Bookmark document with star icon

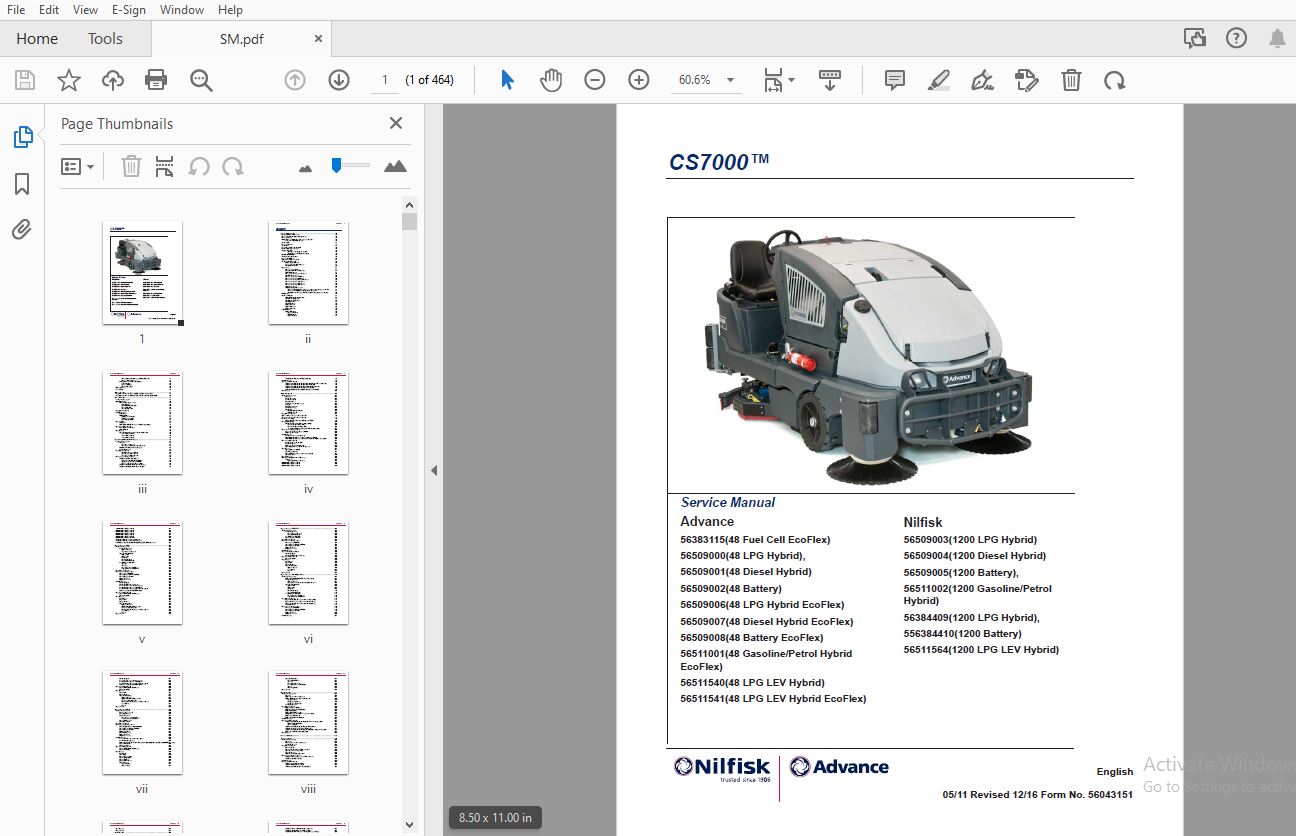tap(69, 80)
